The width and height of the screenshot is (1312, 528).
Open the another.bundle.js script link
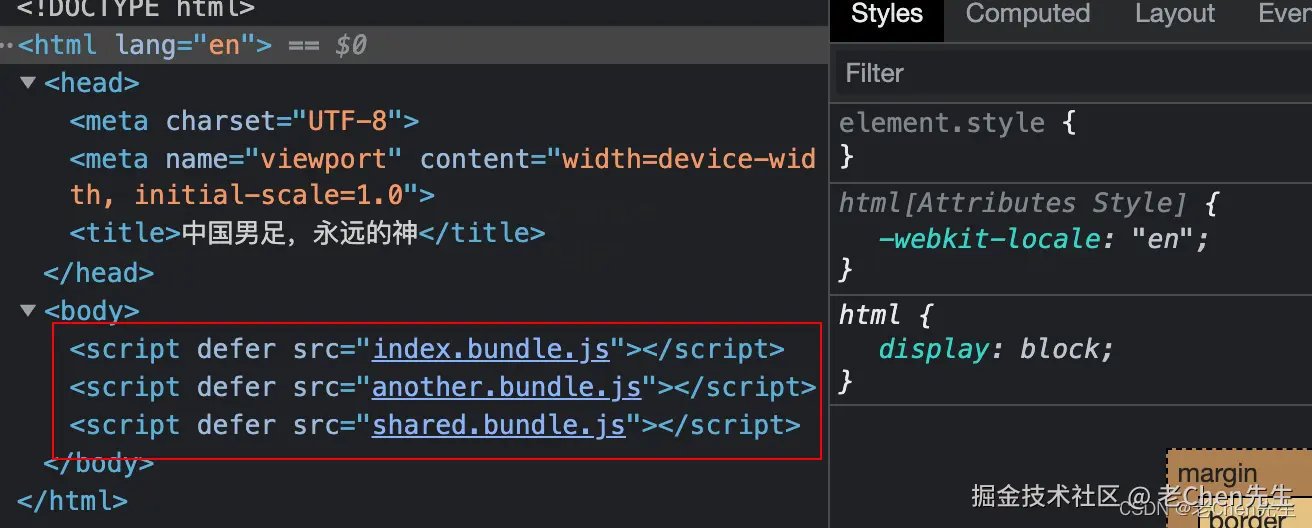click(x=506, y=387)
